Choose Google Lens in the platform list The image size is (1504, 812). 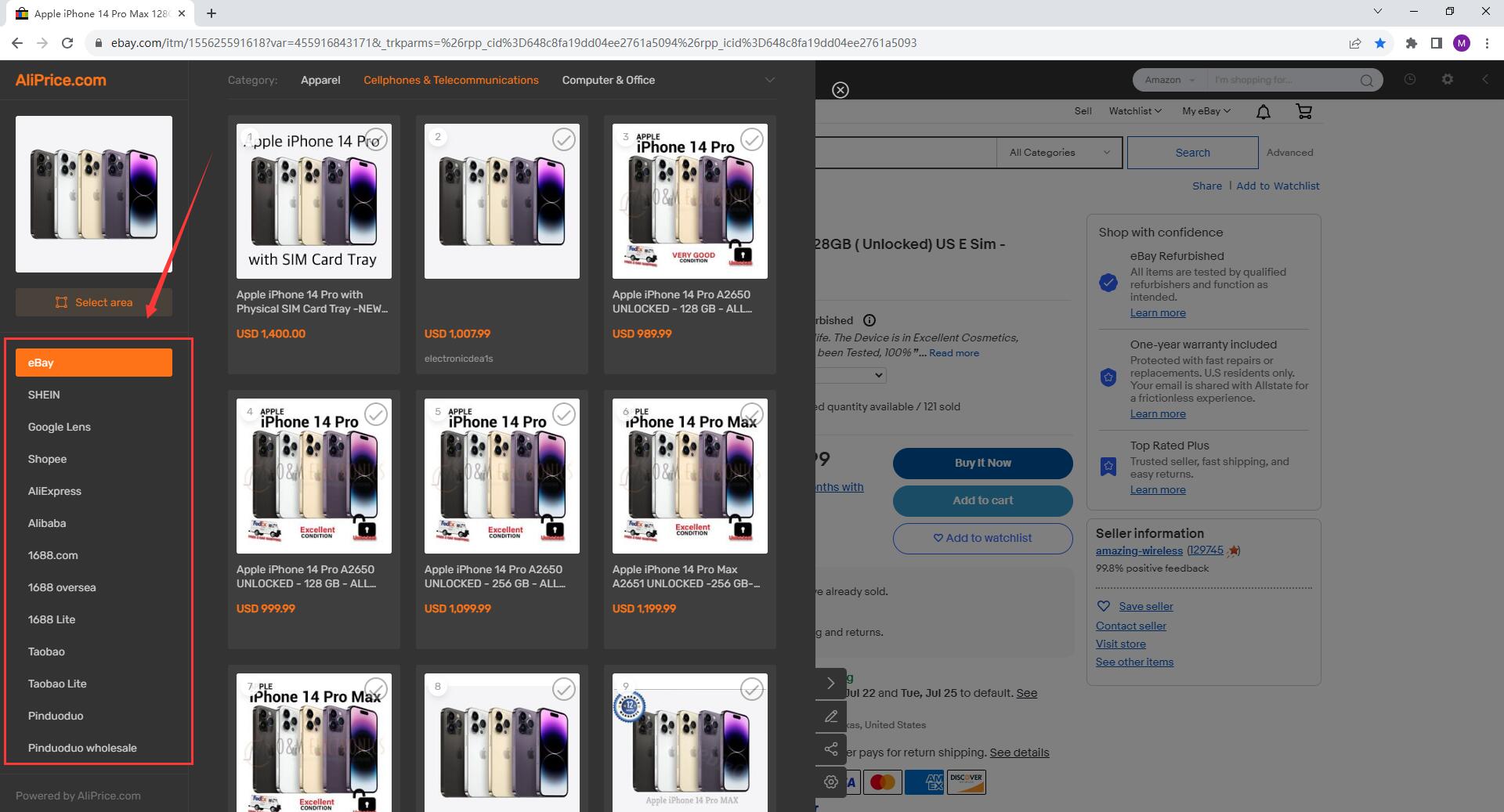pos(94,427)
